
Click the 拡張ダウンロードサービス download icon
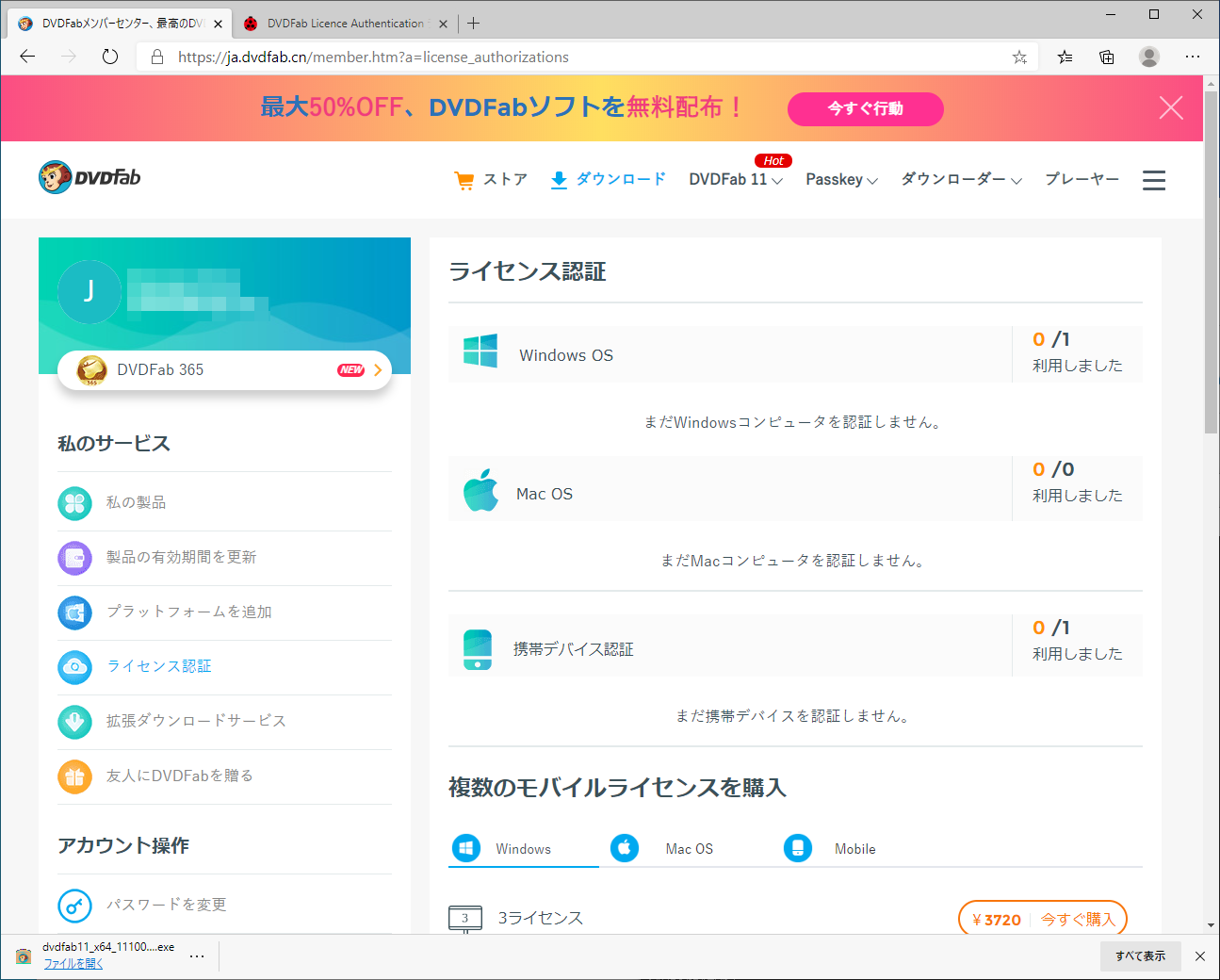pos(74,722)
